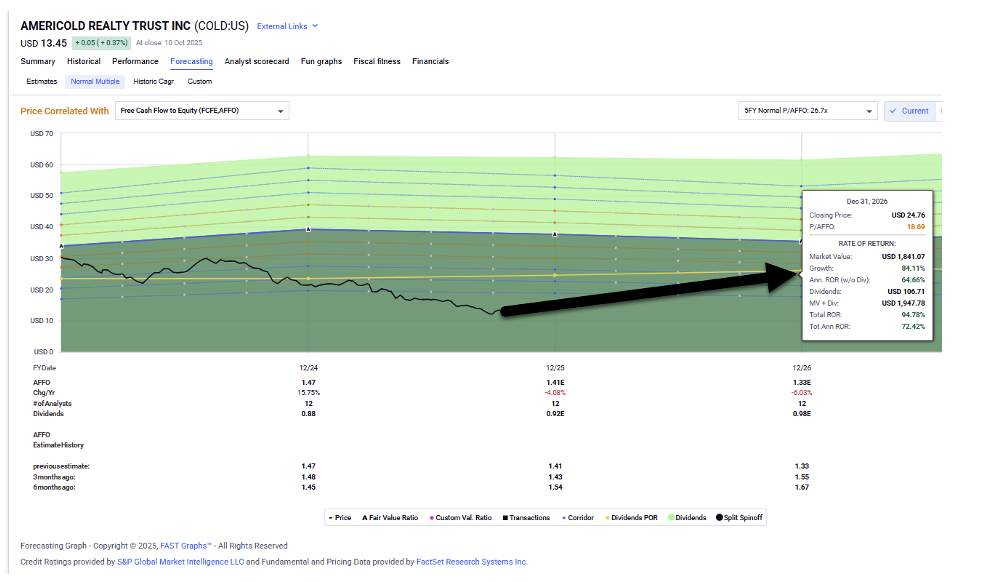The width and height of the screenshot is (1003, 582).
Task: Select the Historic Cagr option
Action: (x=153, y=81)
